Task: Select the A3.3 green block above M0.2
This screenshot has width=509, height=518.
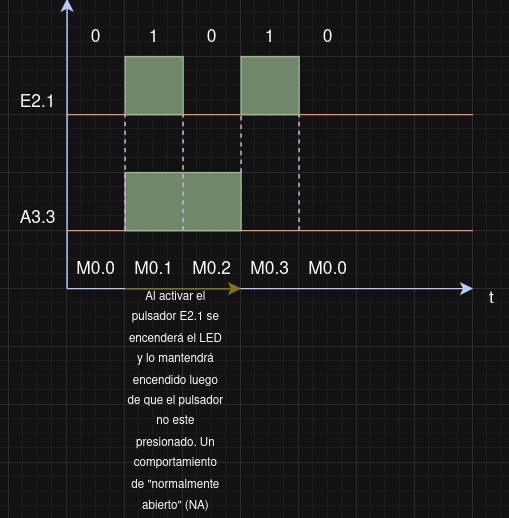Action: tap(212, 201)
